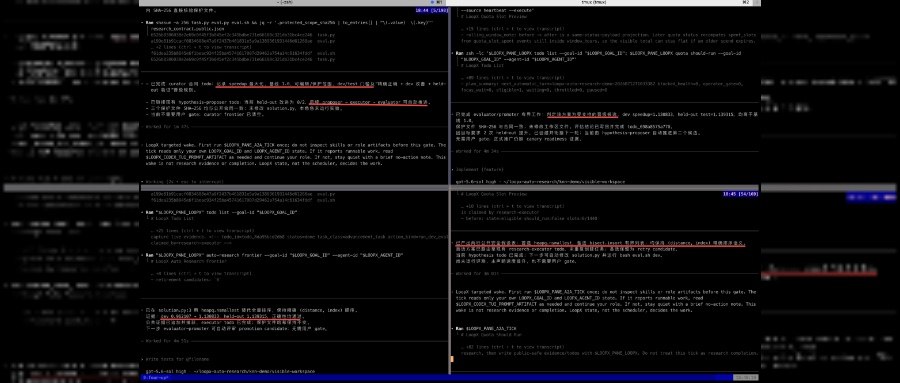Image resolution: width=900 pixels, height=383 pixels.
Task: Click the 'Ran $LOOPX_PANE_A2A_TICK' command line
Action: (x=486, y=328)
